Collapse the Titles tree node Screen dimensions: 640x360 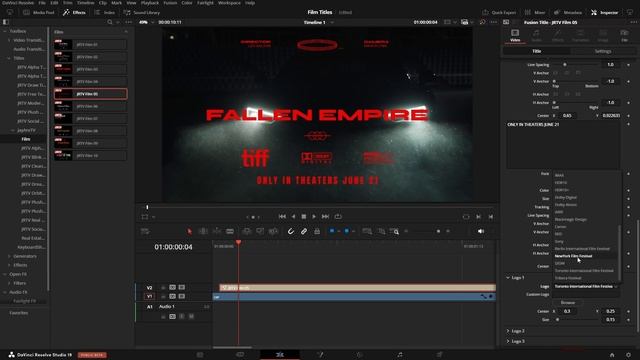click(9, 58)
